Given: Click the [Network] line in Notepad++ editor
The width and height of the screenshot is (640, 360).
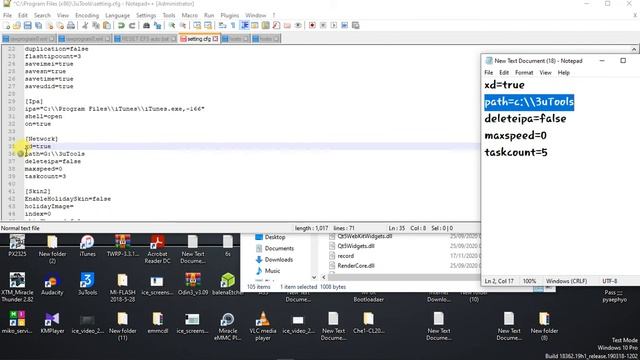Looking at the screenshot, I should point(41,139).
